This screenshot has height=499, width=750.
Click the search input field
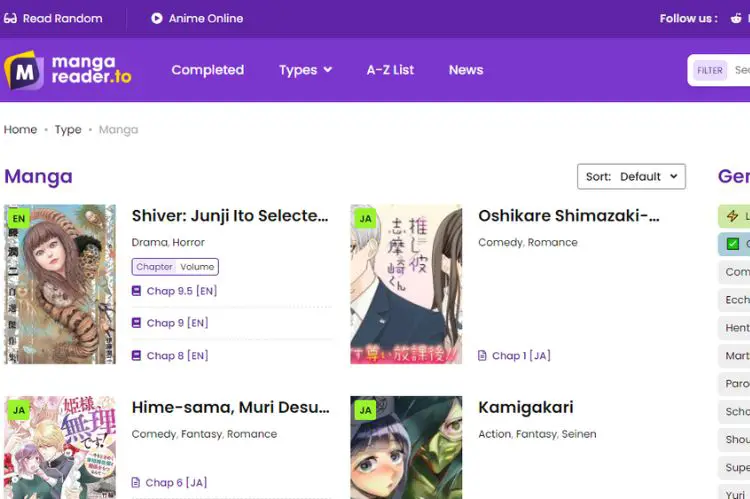[740, 70]
